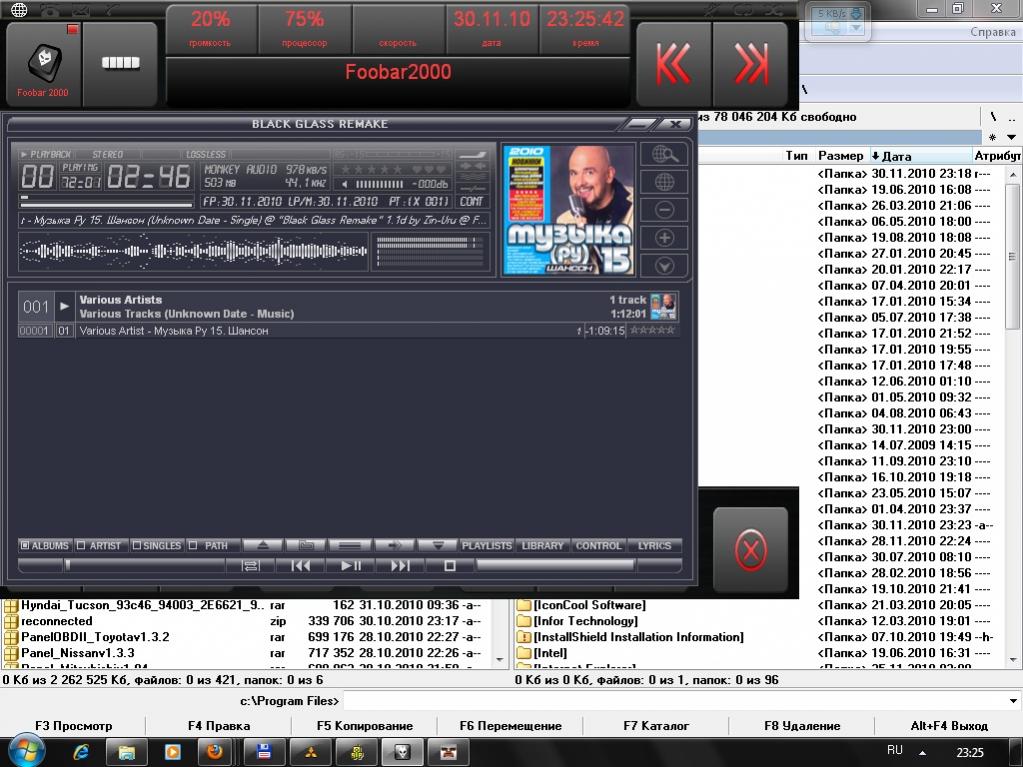The width and height of the screenshot is (1023, 767).
Task: Enable the ARTIST view option
Action: click(x=100, y=546)
